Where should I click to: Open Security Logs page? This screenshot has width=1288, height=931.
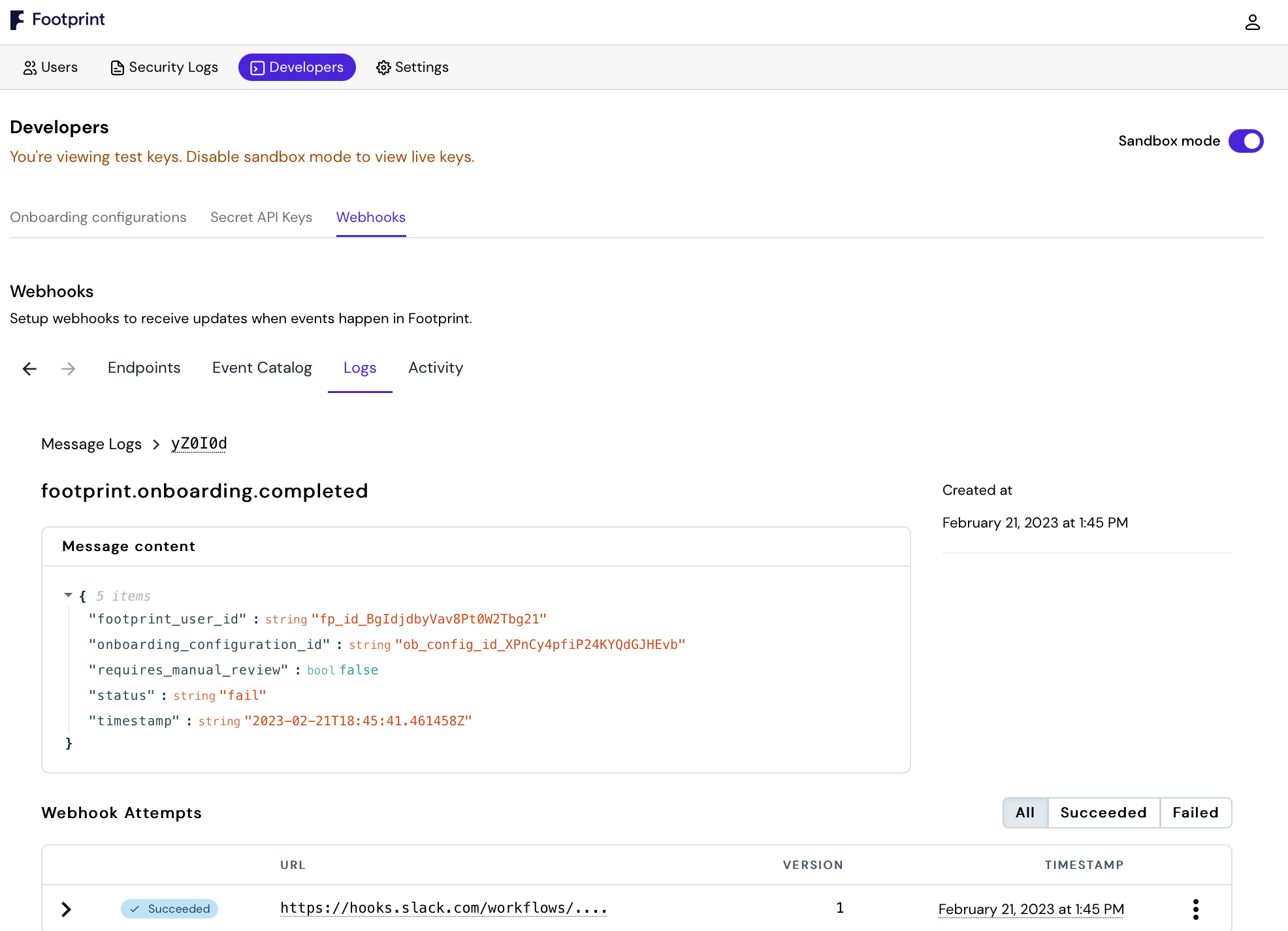click(164, 67)
